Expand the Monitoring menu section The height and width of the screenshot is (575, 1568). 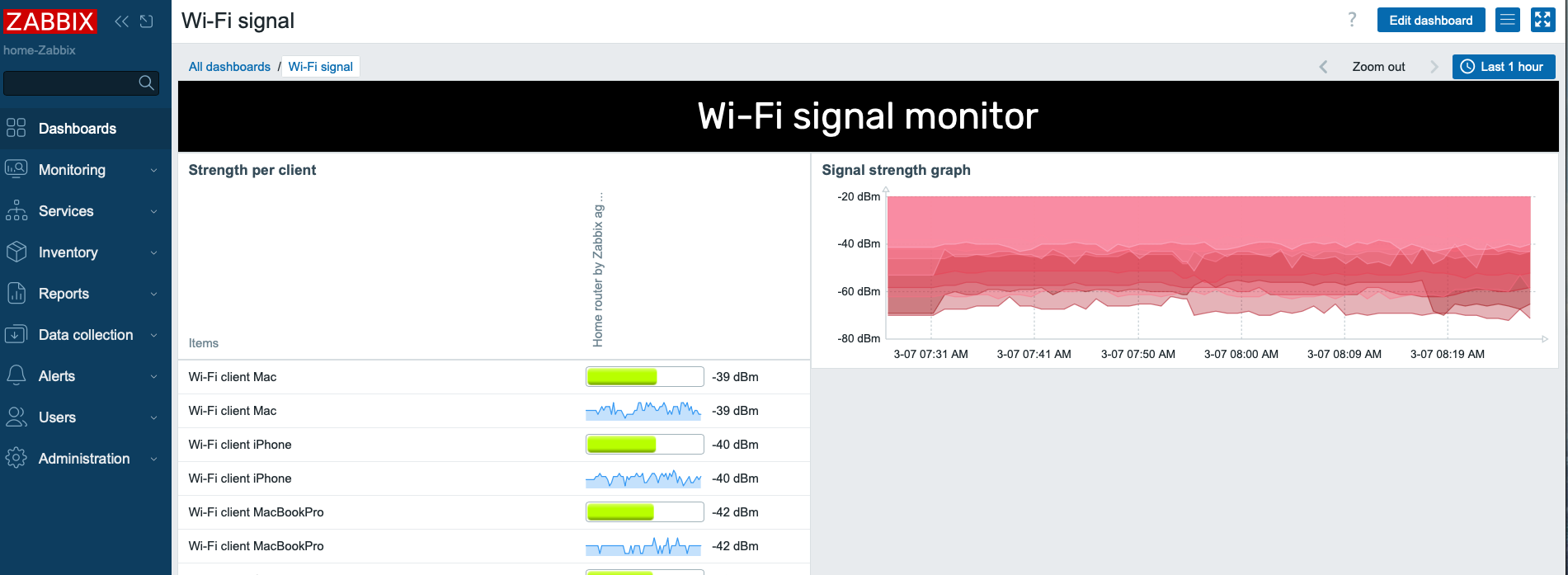(x=80, y=170)
